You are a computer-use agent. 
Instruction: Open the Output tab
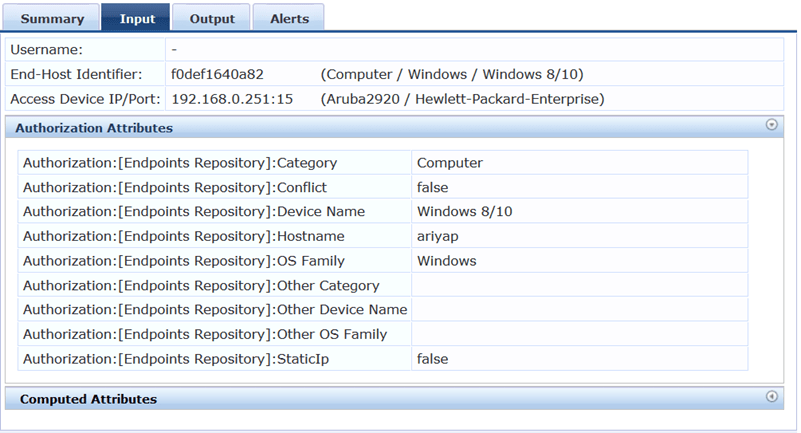pos(211,18)
